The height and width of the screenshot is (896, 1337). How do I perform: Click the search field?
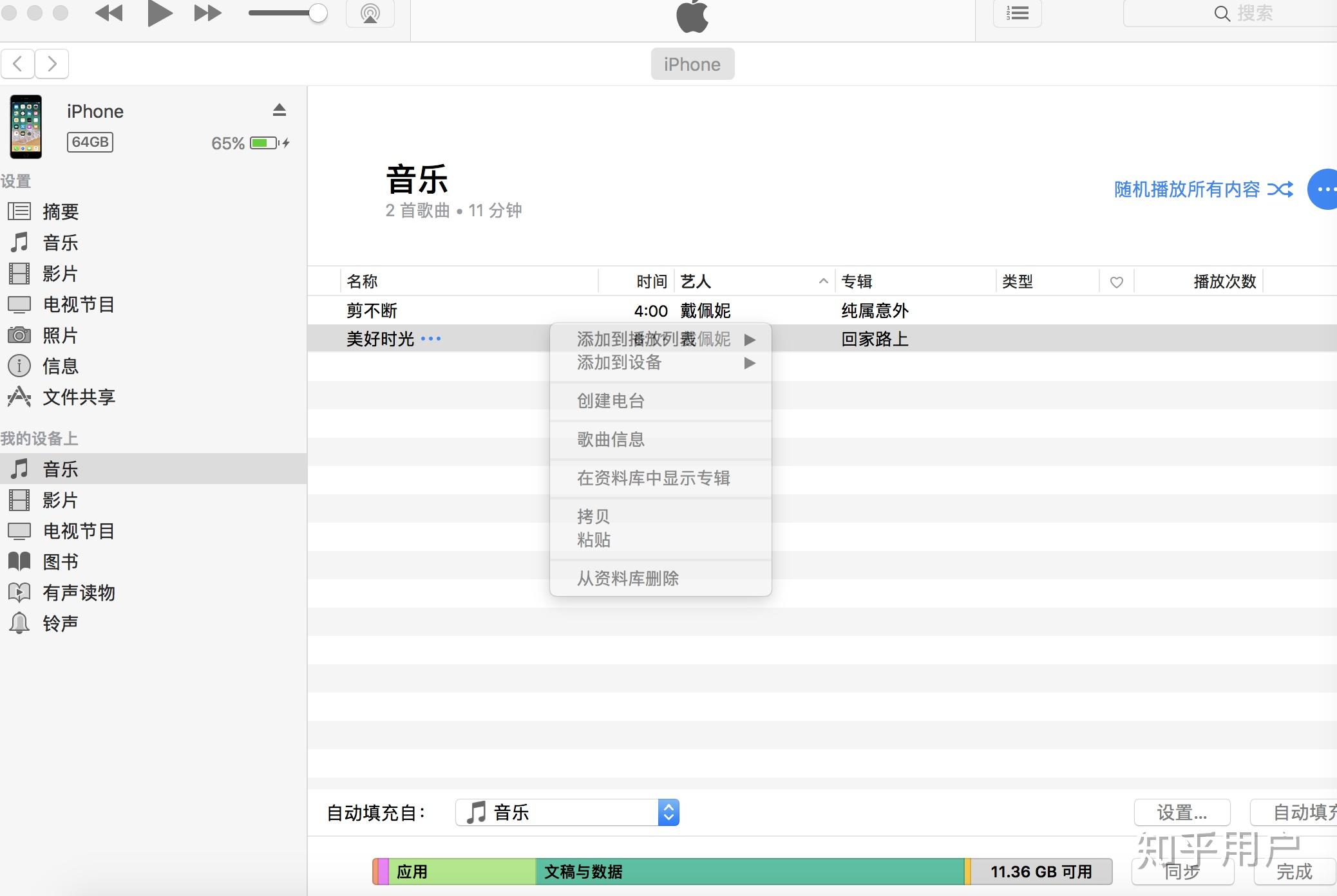click(1230, 13)
